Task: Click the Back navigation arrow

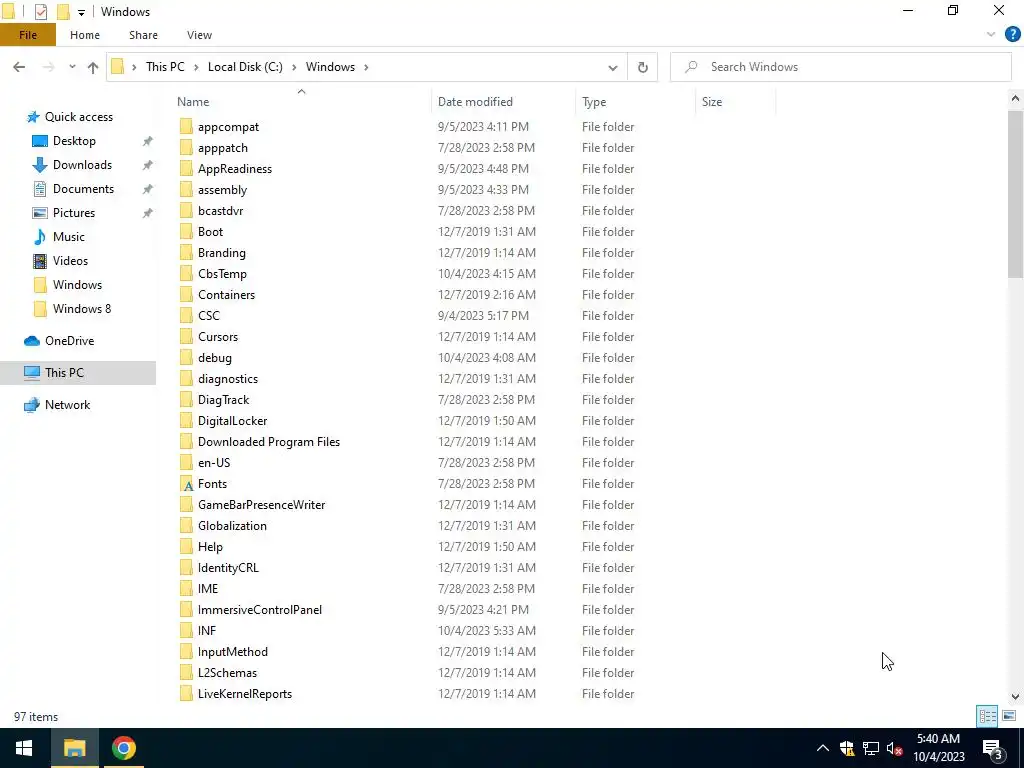Action: [x=19, y=67]
